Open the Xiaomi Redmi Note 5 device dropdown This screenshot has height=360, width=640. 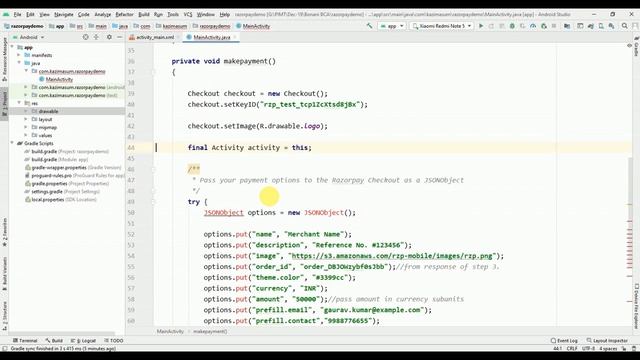click(x=442, y=26)
